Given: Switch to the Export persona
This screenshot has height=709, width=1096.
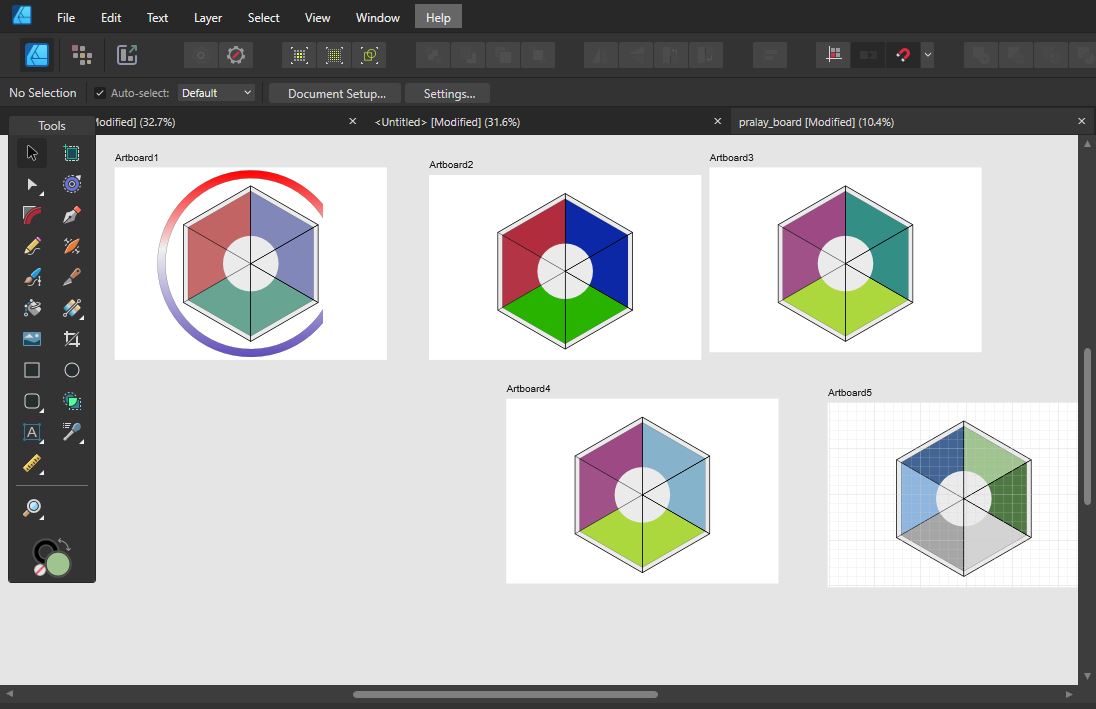Looking at the screenshot, I should (x=127, y=55).
